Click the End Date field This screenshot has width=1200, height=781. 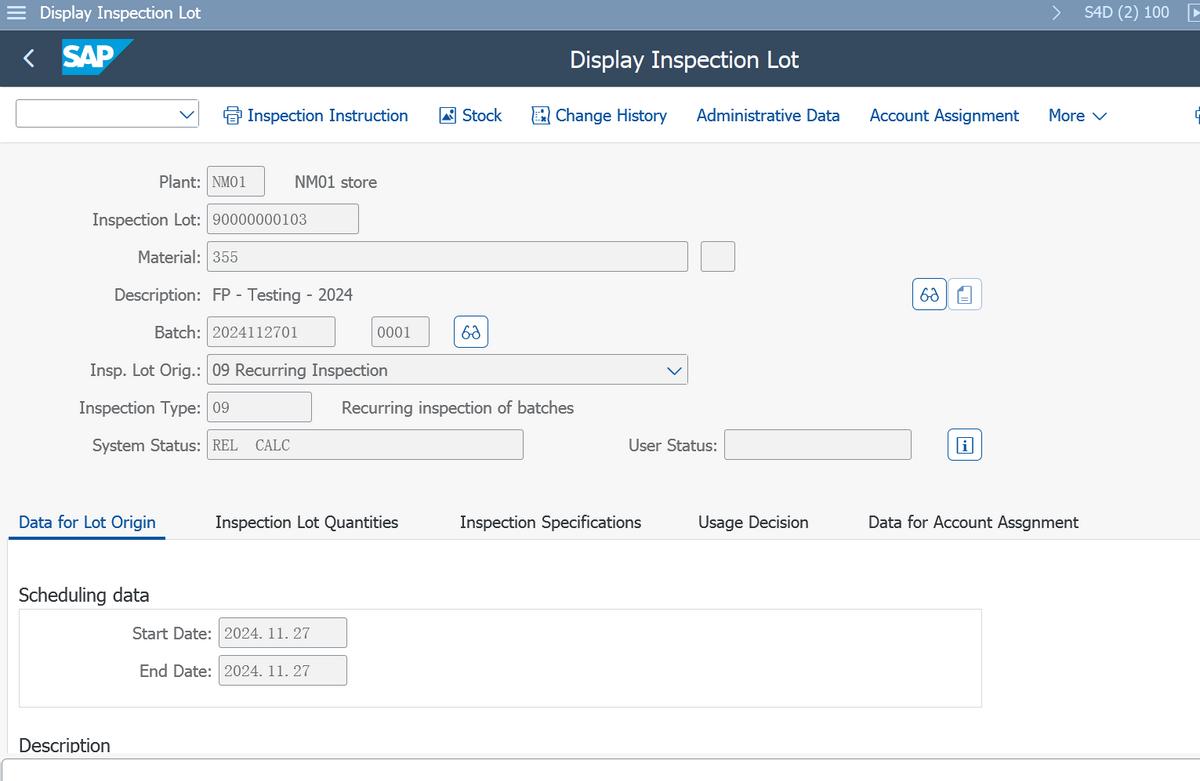pos(282,670)
